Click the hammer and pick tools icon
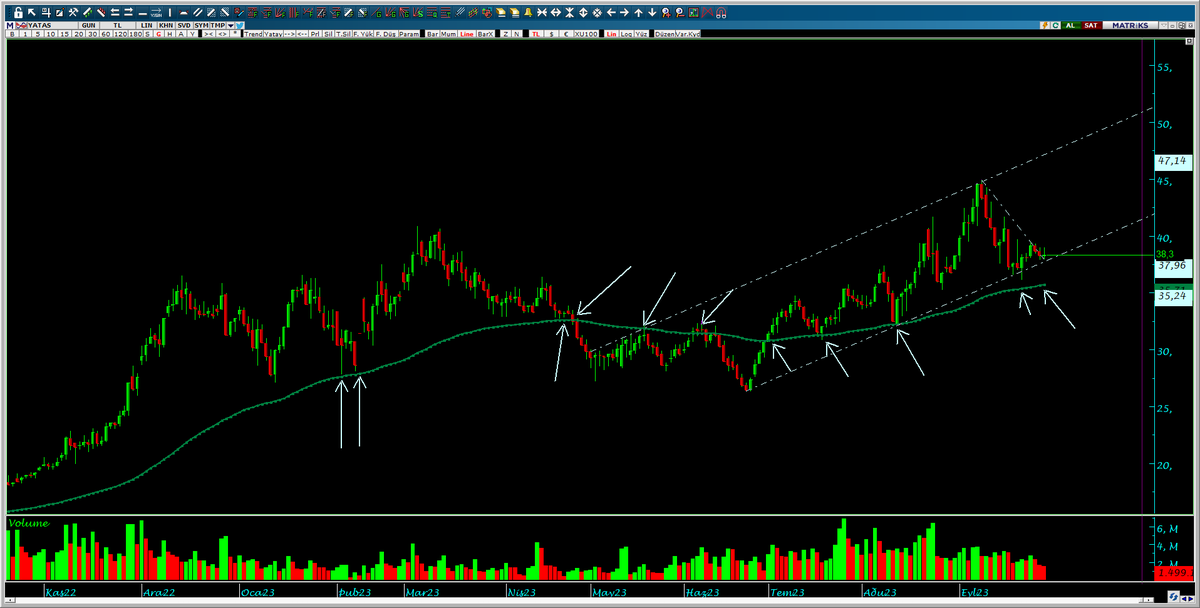The width and height of the screenshot is (1200, 608). click(x=73, y=13)
